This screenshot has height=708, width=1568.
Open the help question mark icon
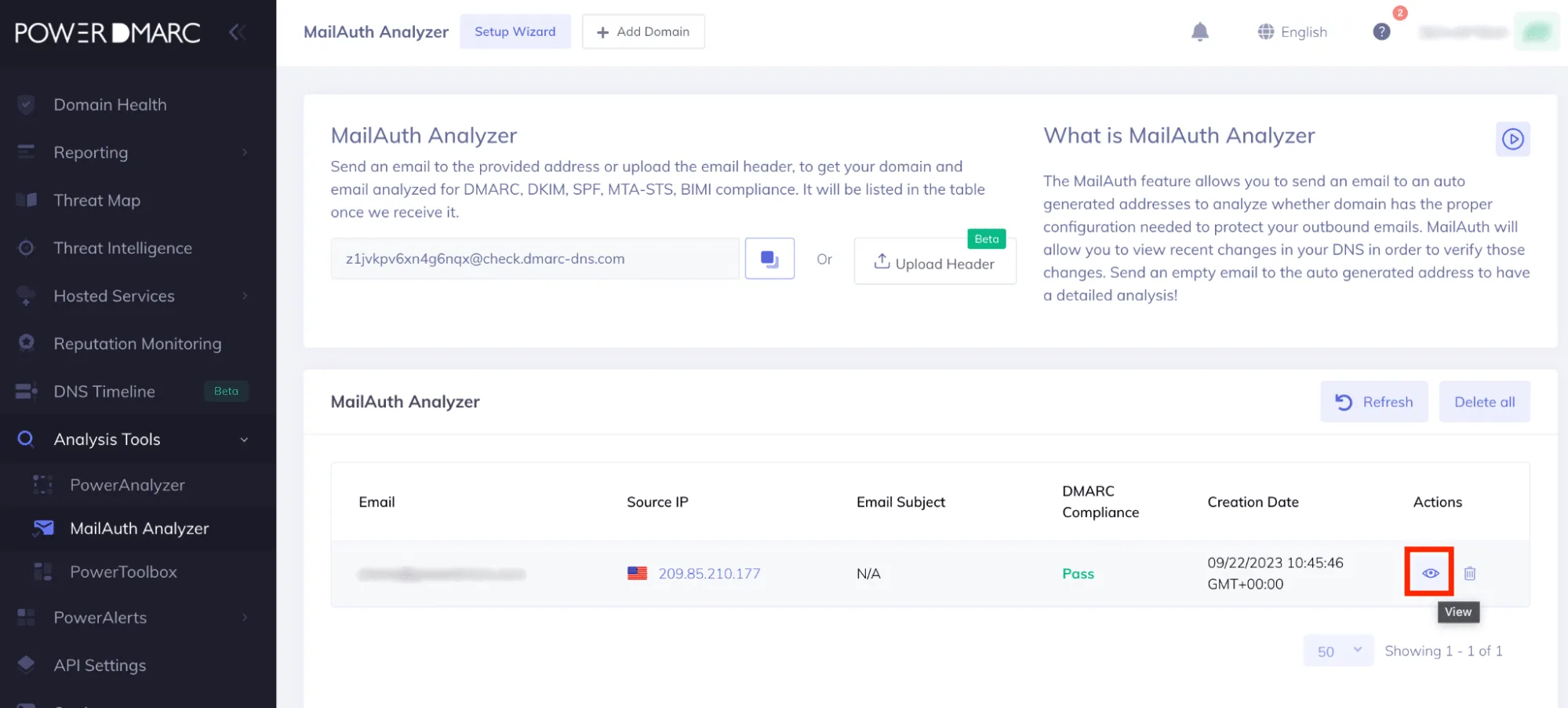tap(1381, 31)
